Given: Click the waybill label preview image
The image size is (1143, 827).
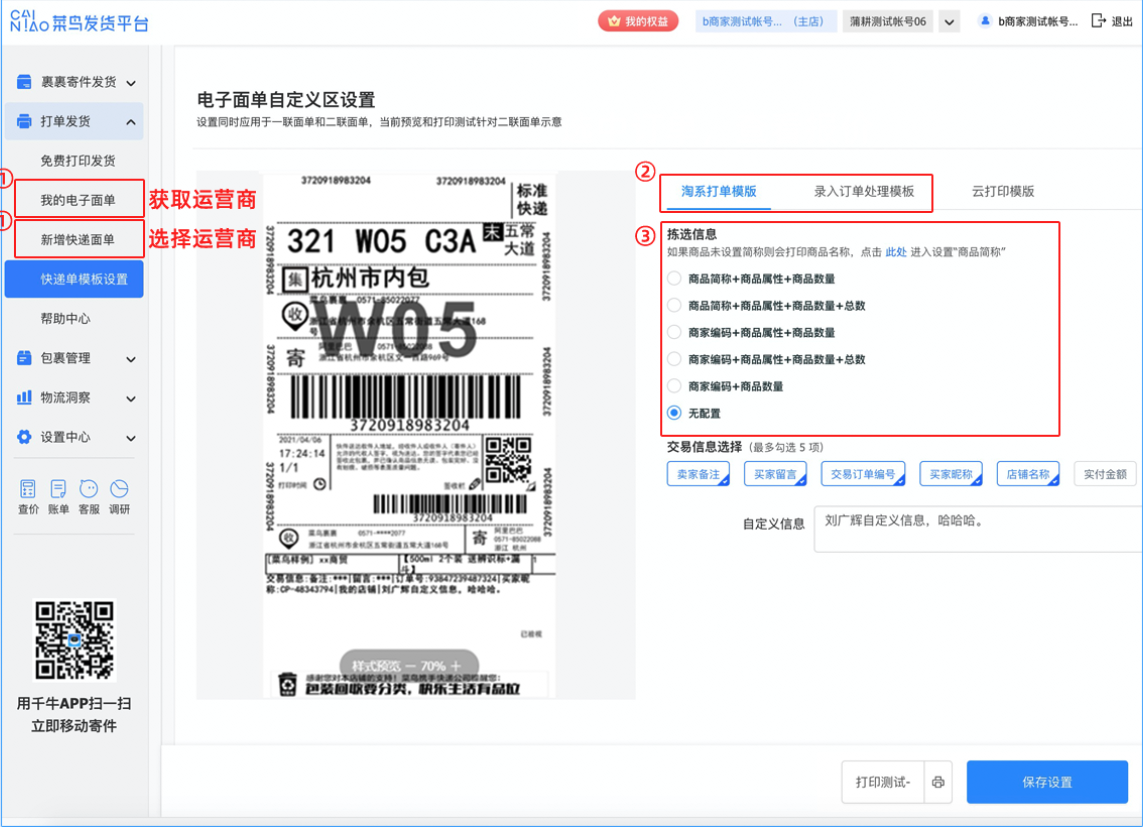Looking at the screenshot, I should [410, 436].
